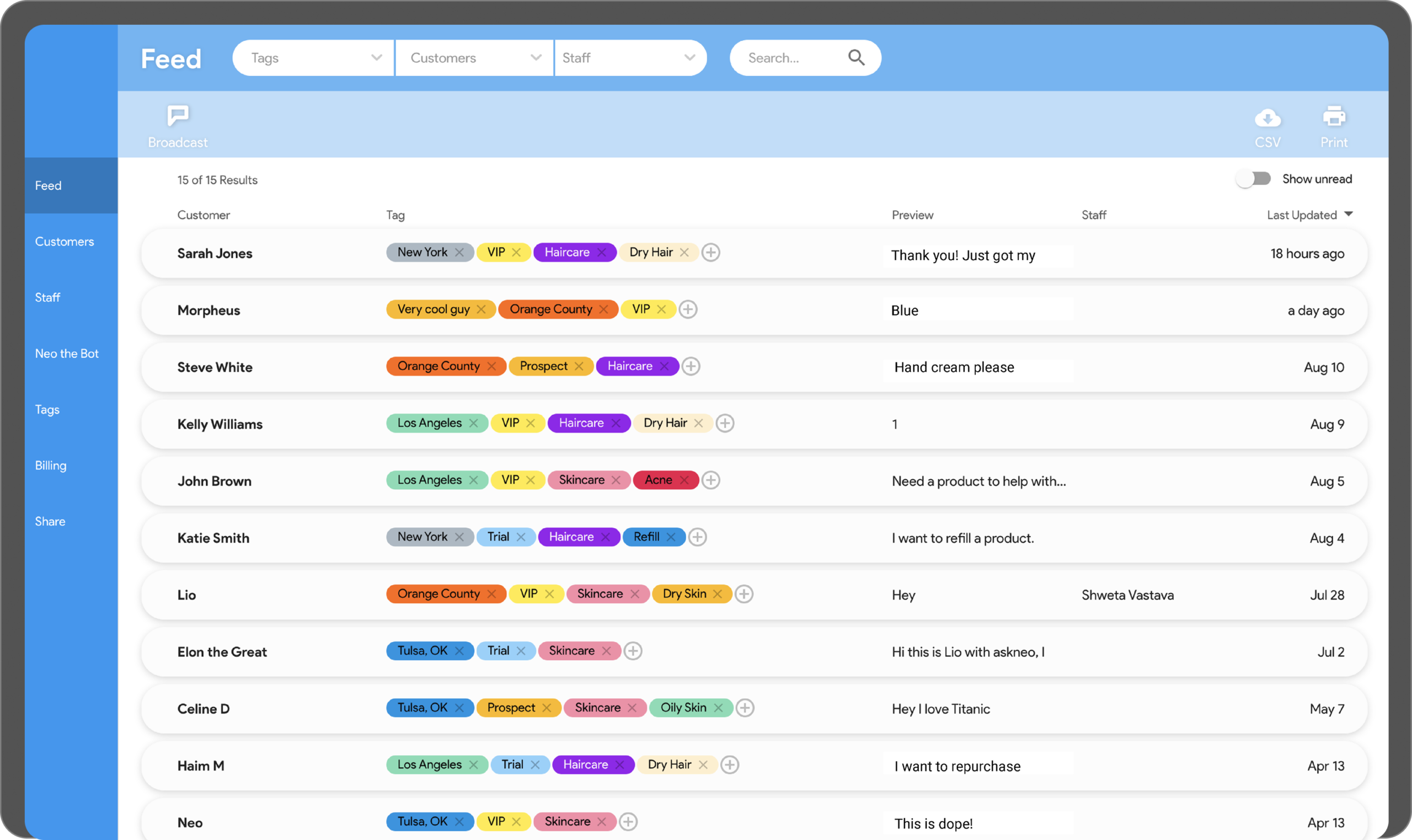
Task: Expand the Customers filter dropdown
Action: pos(474,58)
